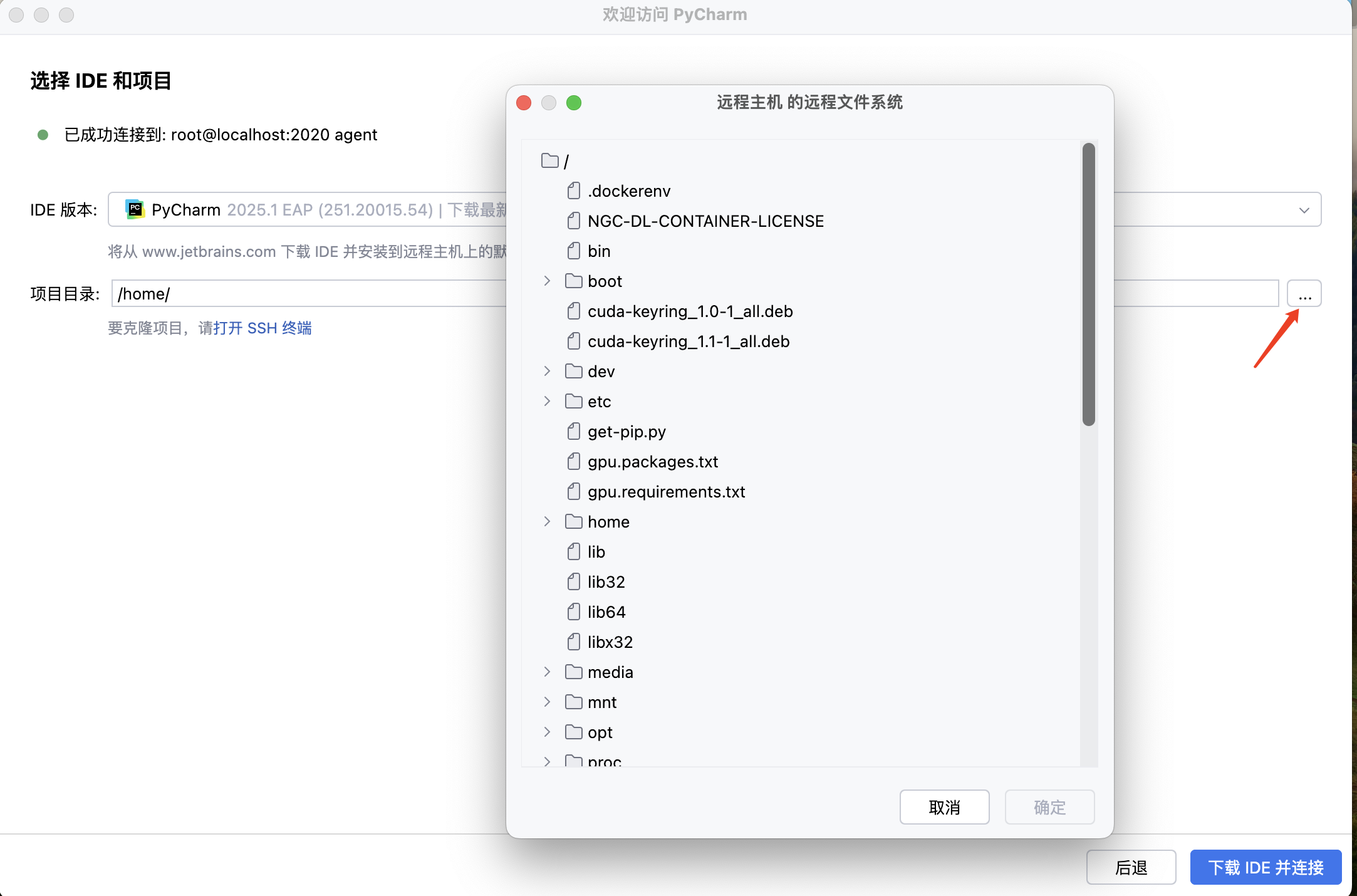
Task: Click the opt folder icon
Action: [x=573, y=732]
